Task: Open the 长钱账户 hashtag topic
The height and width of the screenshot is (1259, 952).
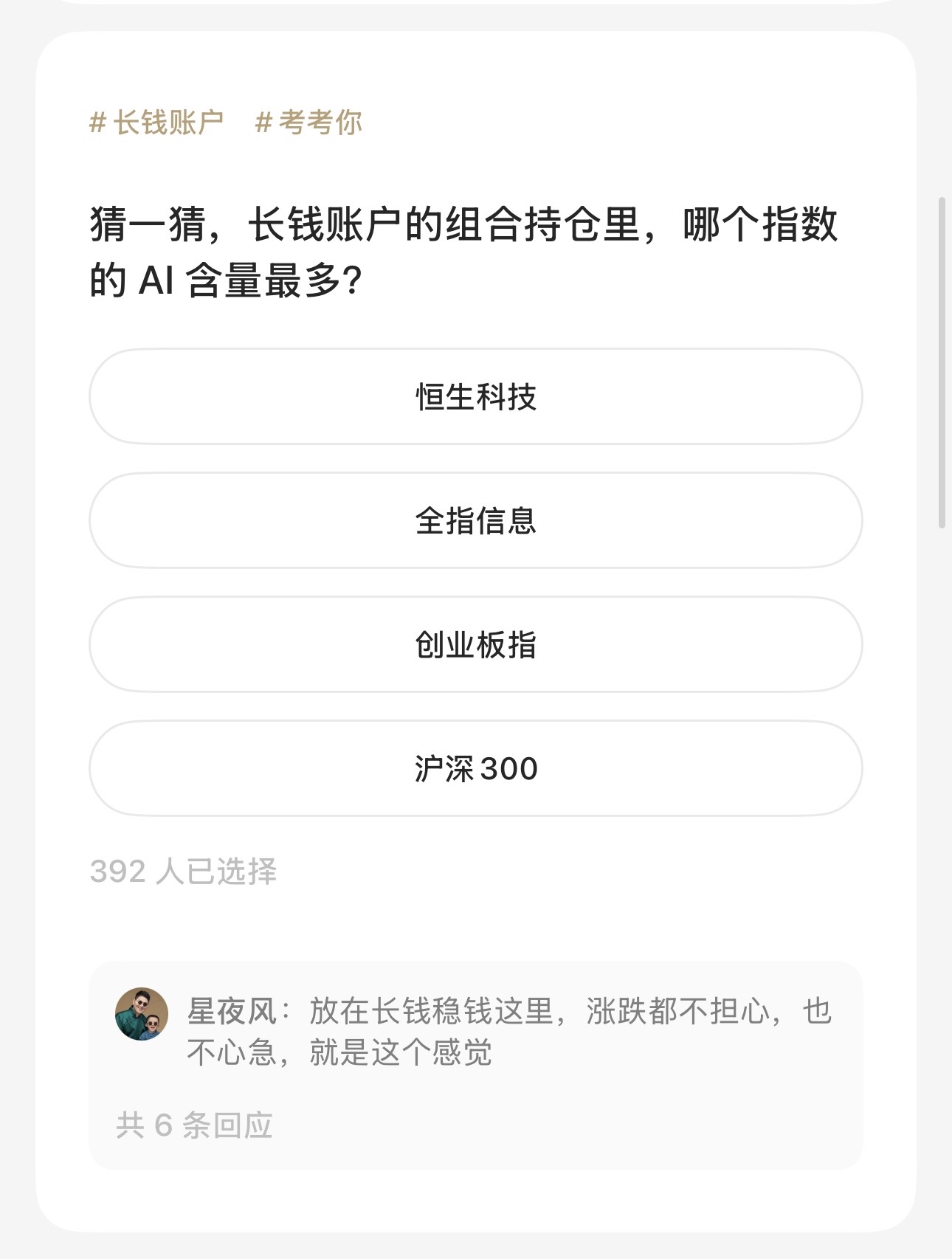Action: (156, 123)
